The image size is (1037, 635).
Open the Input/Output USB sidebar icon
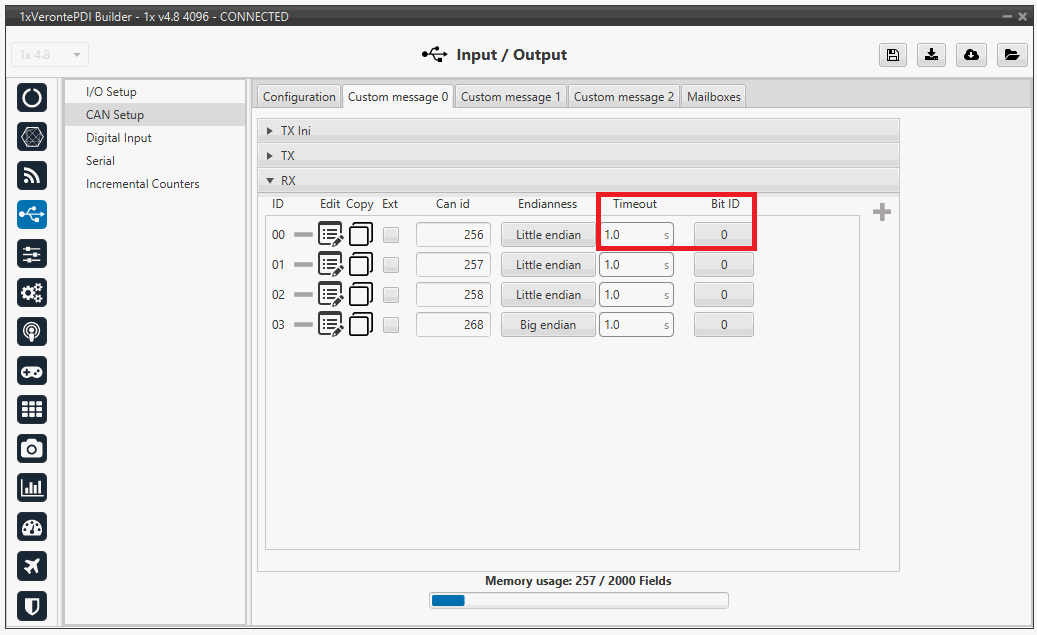(32, 214)
